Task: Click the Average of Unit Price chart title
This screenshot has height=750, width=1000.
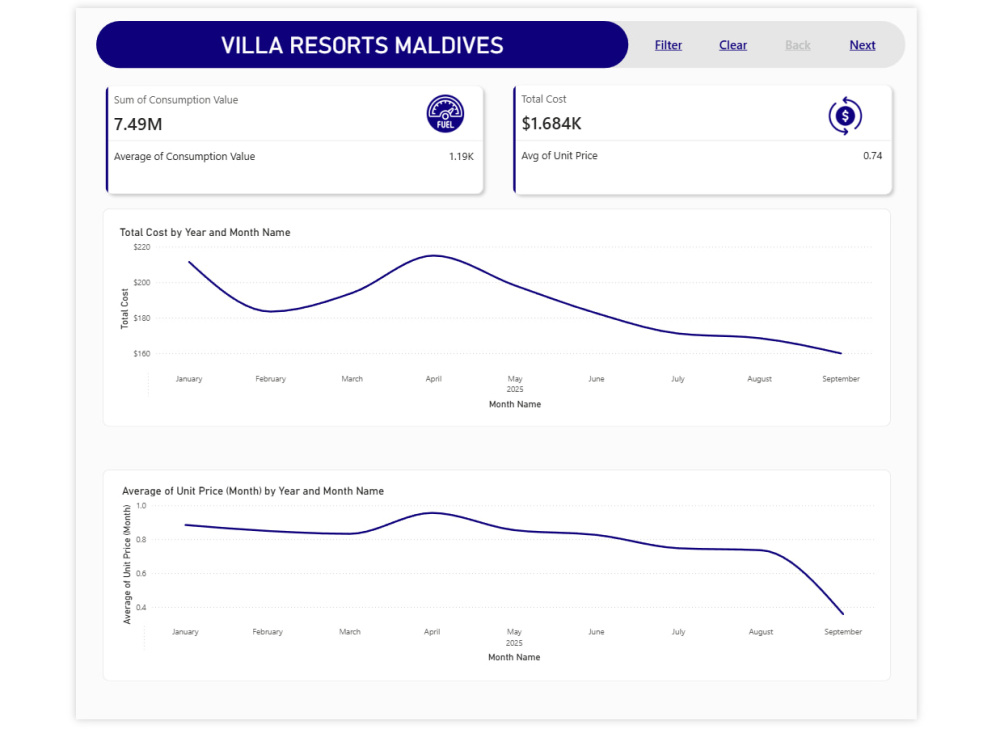Action: [253, 492]
